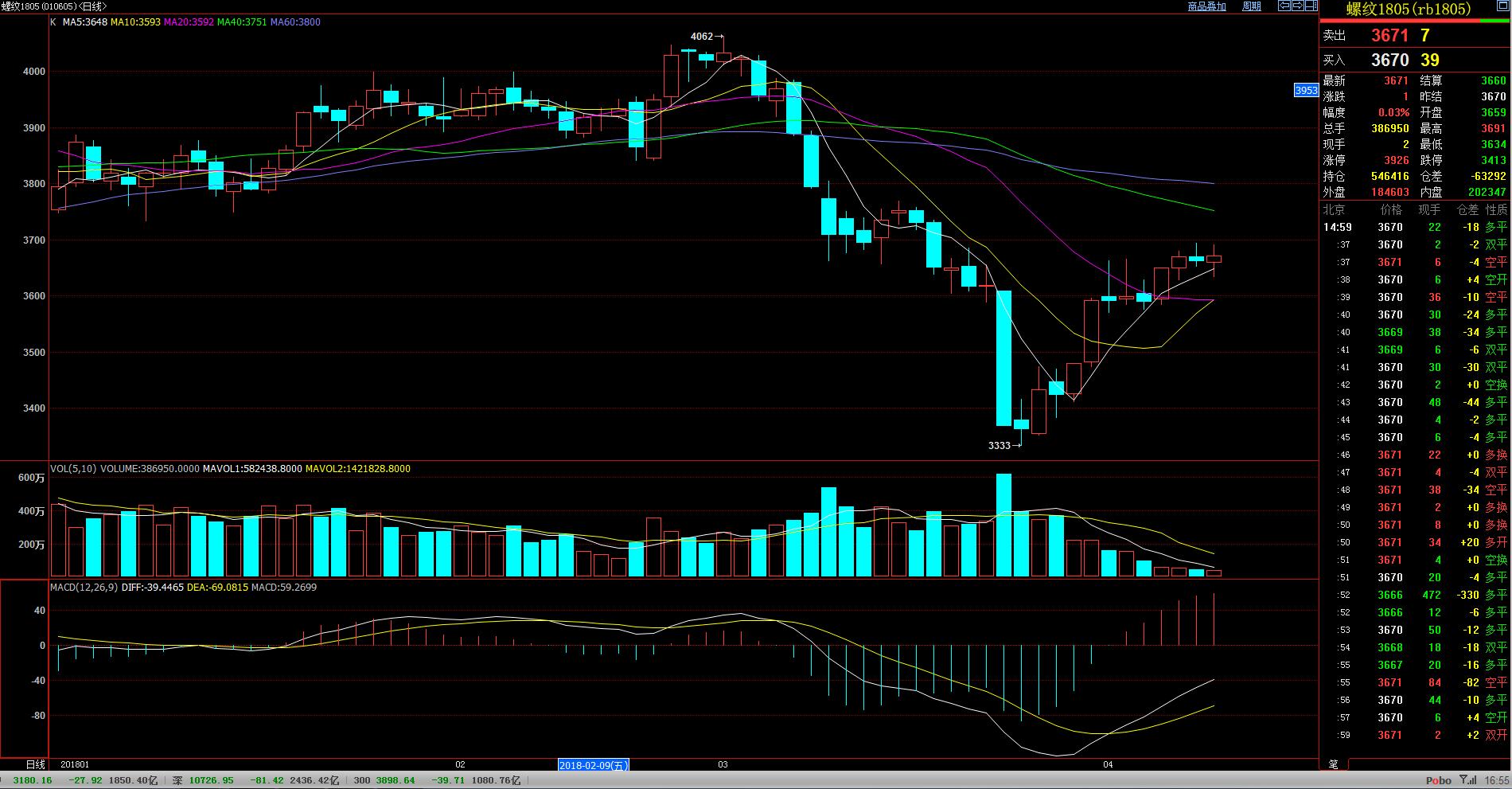Click the blue 3953 price tag
The image size is (1512, 789).
[1306, 91]
